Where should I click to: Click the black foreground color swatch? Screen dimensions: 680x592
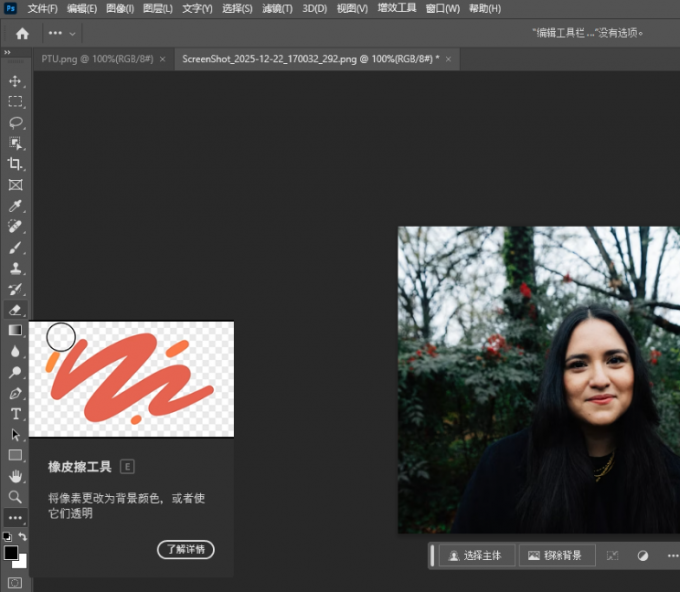tap(11, 553)
